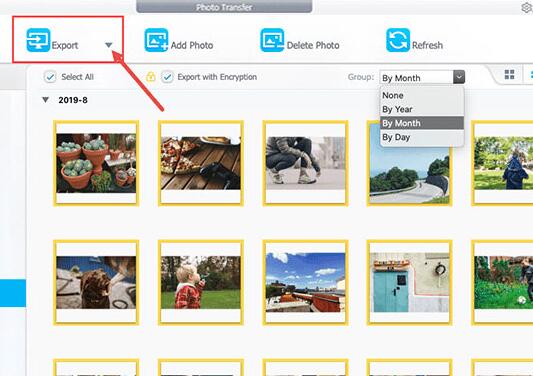533x376 pixels.
Task: Select the highlighted blue sidebar item
Action: coord(13,293)
